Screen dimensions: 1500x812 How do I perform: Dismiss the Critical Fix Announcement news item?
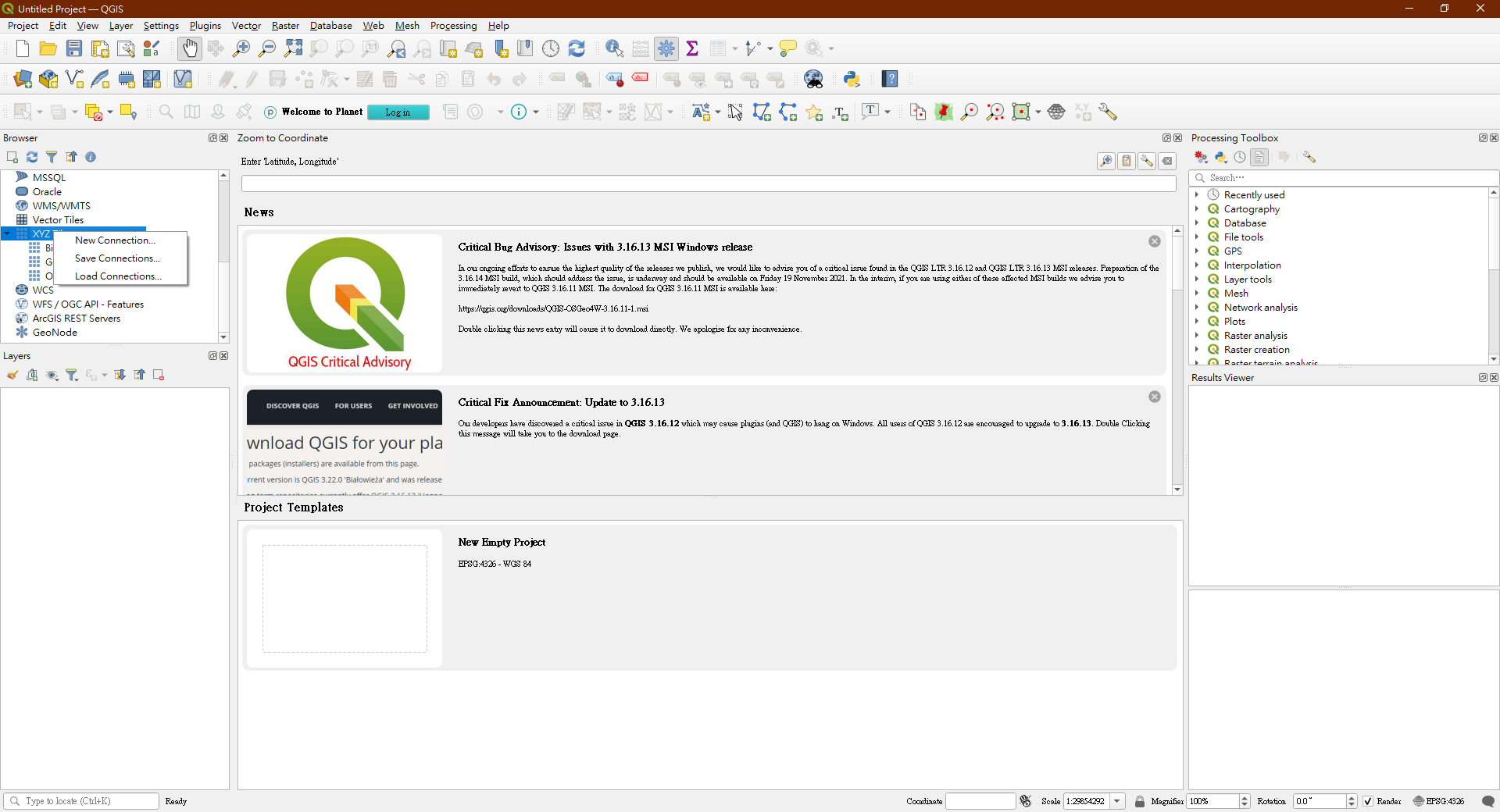(1155, 397)
